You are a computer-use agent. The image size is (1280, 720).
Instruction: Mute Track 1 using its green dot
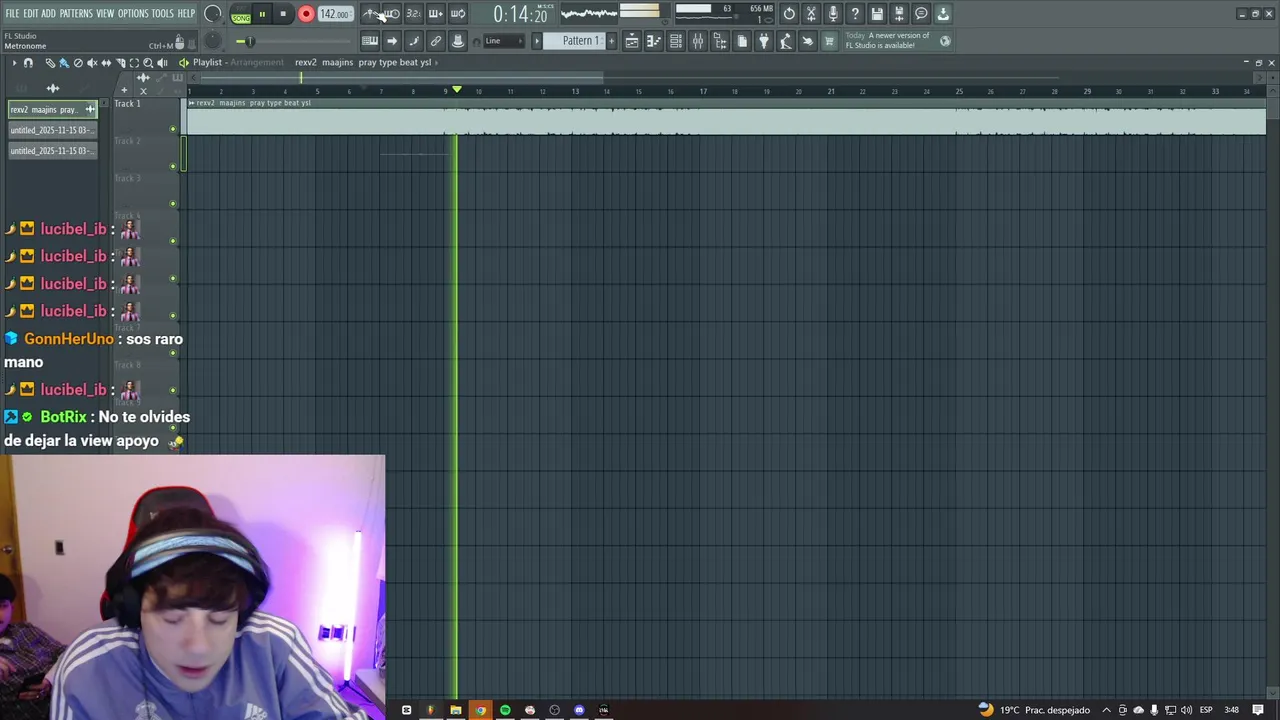pyautogui.click(x=173, y=129)
